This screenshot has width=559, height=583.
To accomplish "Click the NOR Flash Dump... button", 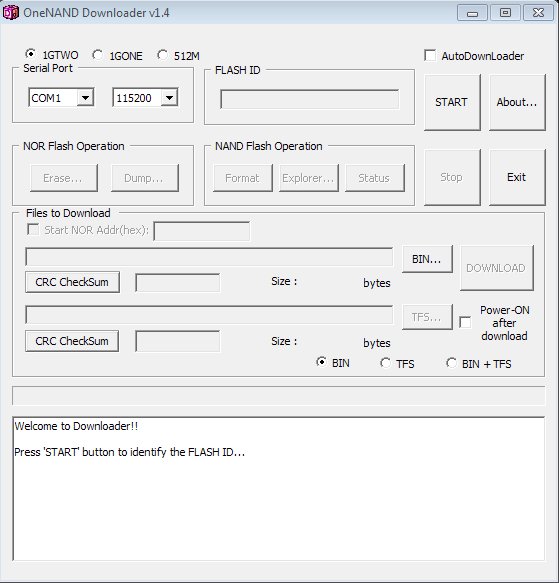I will (x=145, y=178).
